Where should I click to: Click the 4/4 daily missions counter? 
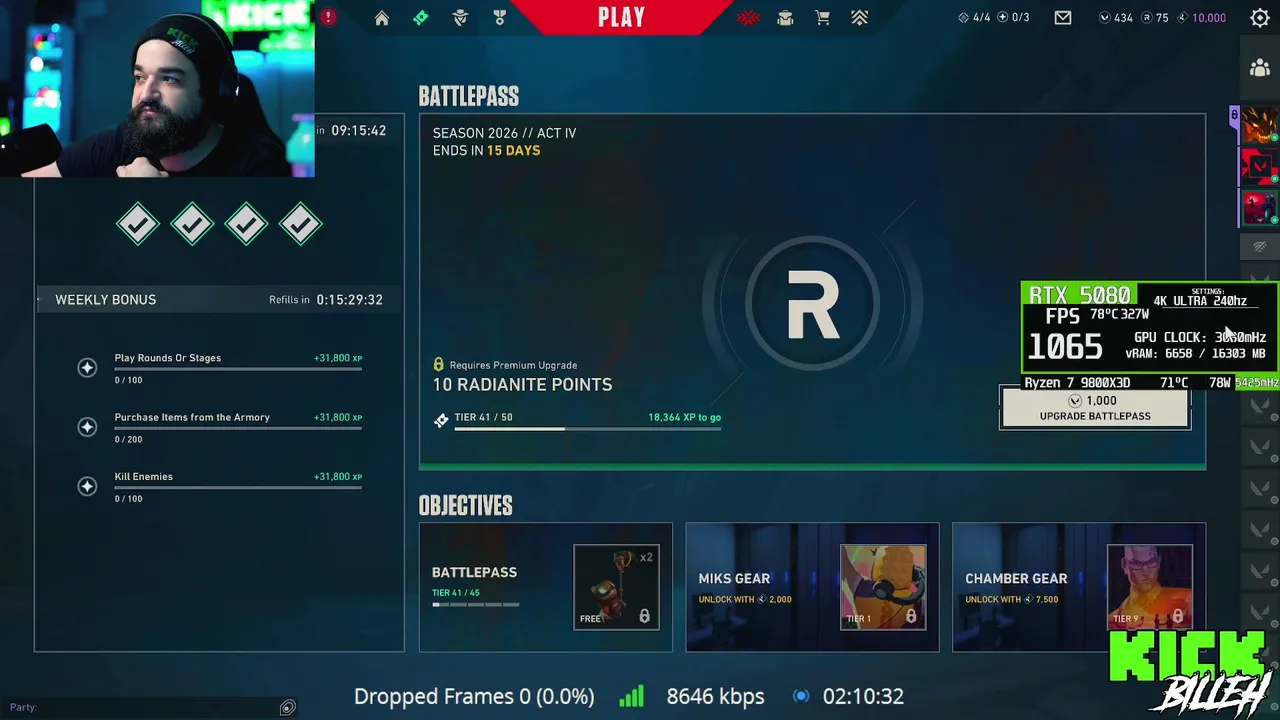(974, 18)
